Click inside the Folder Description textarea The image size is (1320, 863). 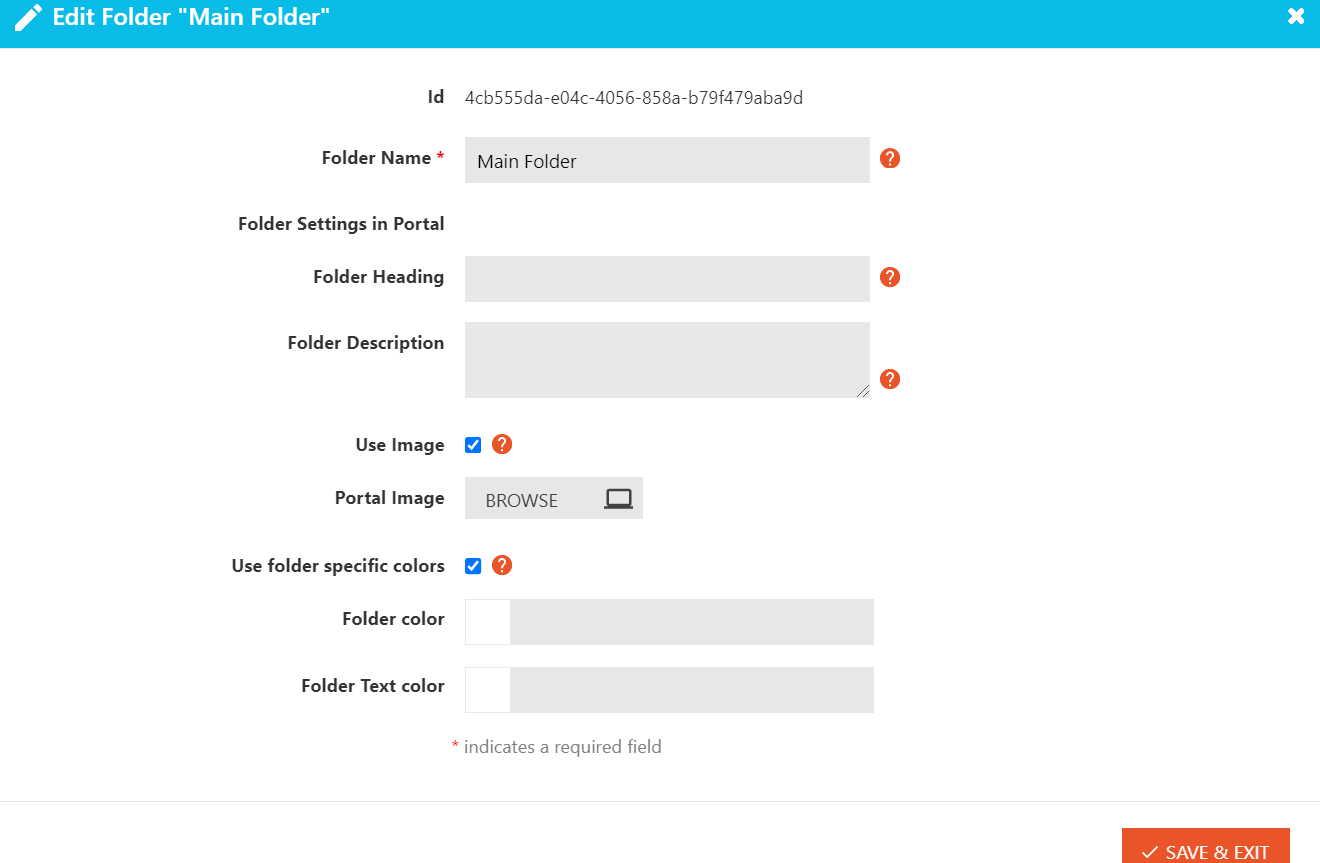667,360
